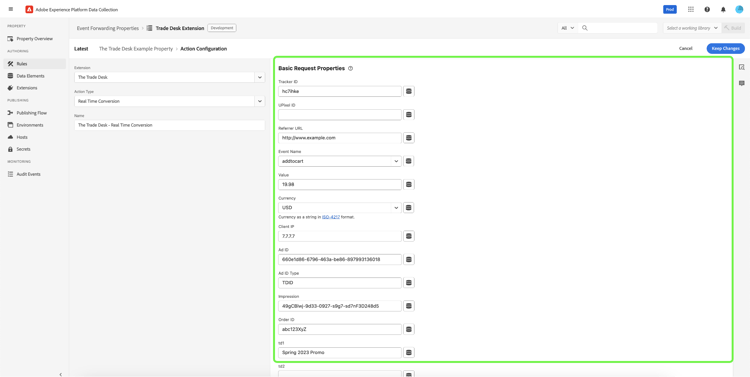The image size is (750, 377).
Task: Open the user profile avatar
Action: (739, 9)
